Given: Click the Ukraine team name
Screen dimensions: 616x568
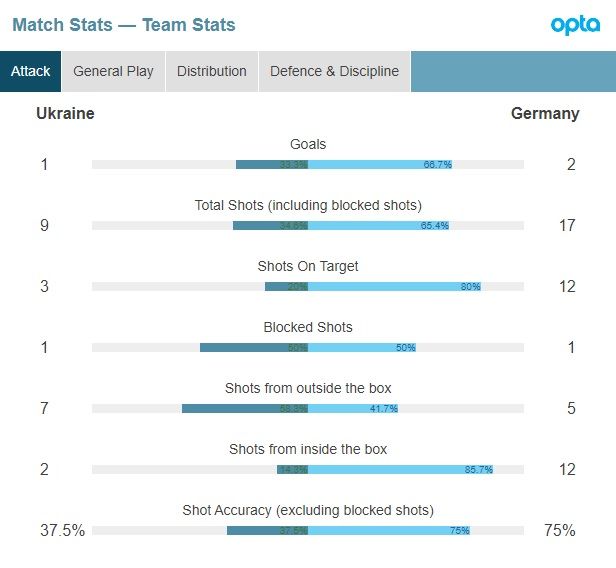Looking at the screenshot, I should click(x=65, y=113).
